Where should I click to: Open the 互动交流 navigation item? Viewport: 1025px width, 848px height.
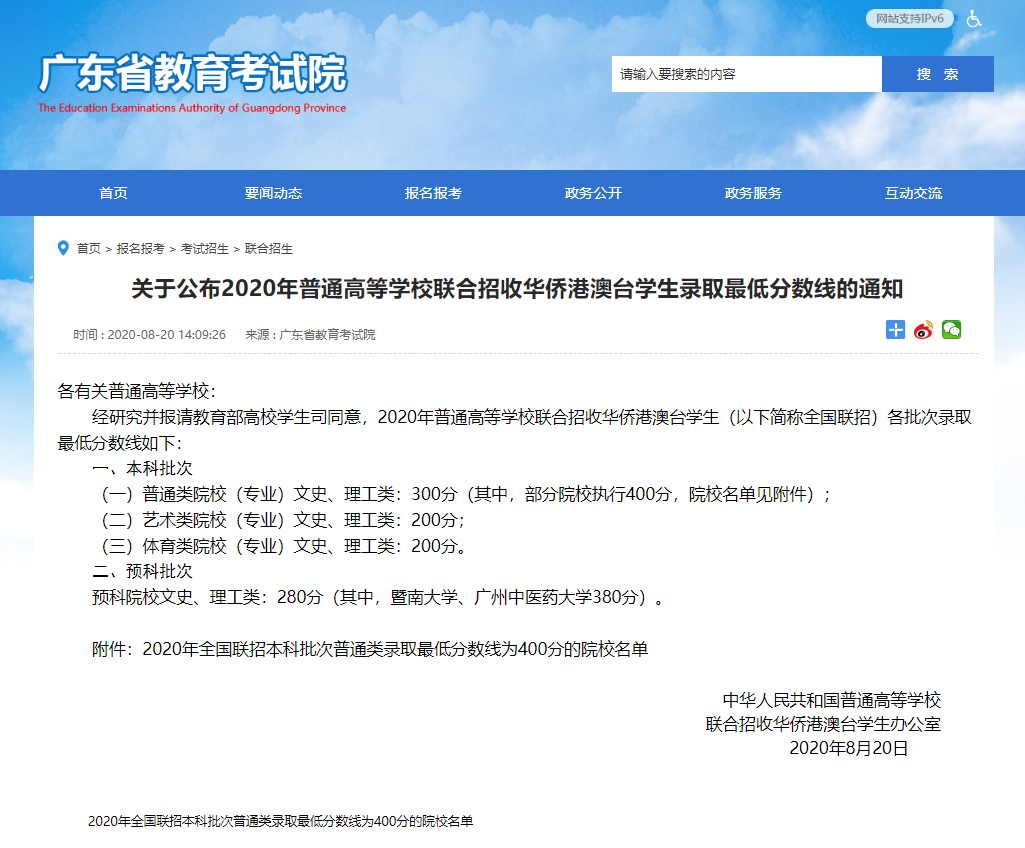[x=913, y=193]
